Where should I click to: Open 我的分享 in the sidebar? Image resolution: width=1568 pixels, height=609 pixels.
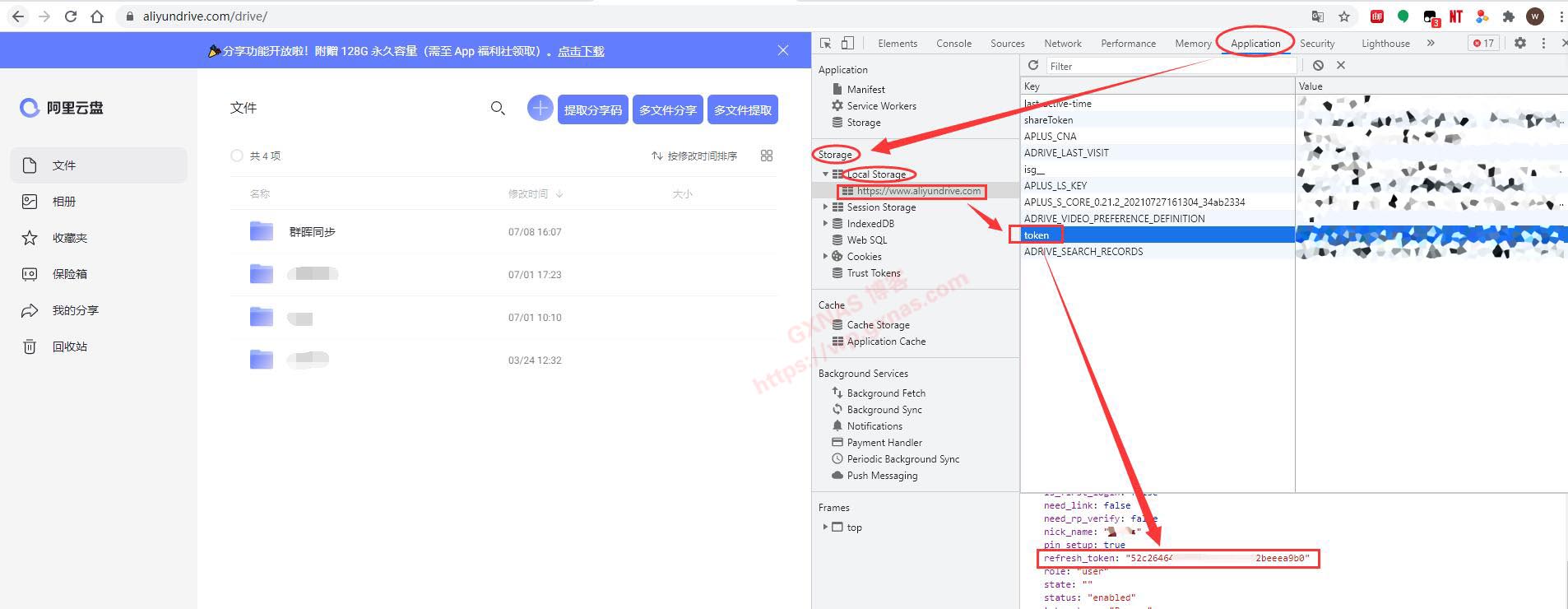[x=99, y=310]
